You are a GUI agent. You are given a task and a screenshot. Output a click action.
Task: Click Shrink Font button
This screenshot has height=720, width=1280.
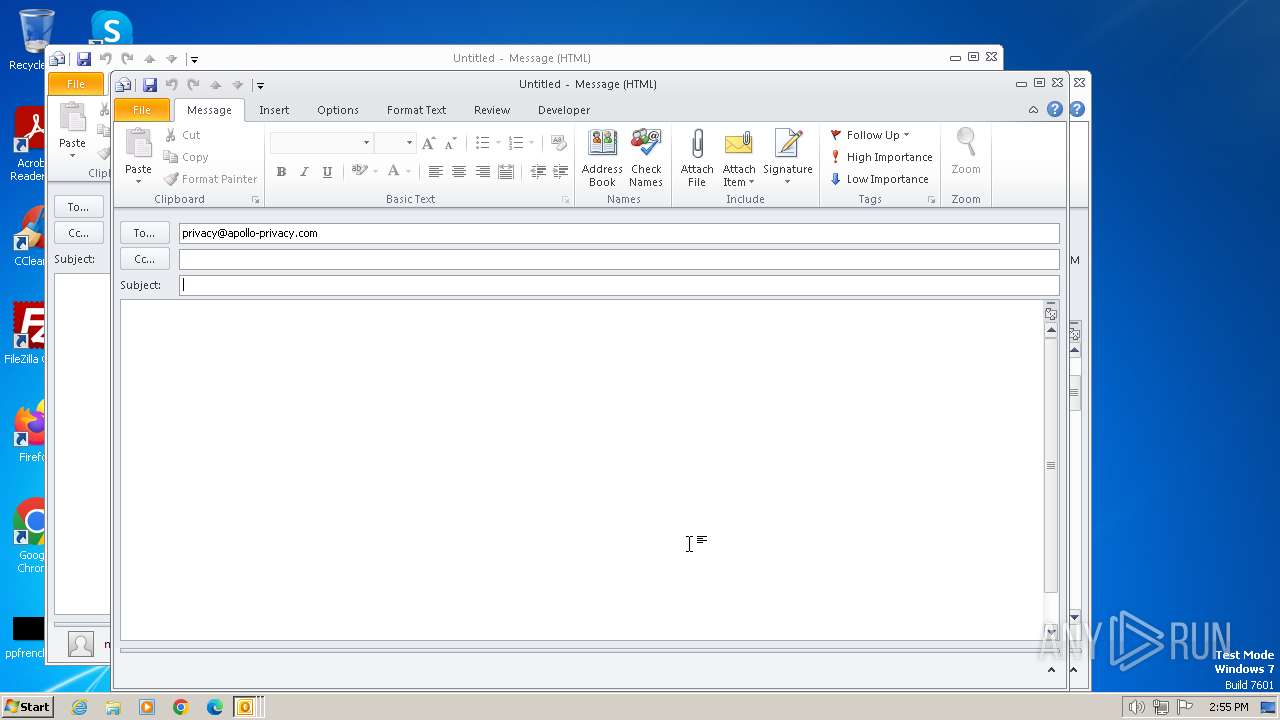[451, 143]
